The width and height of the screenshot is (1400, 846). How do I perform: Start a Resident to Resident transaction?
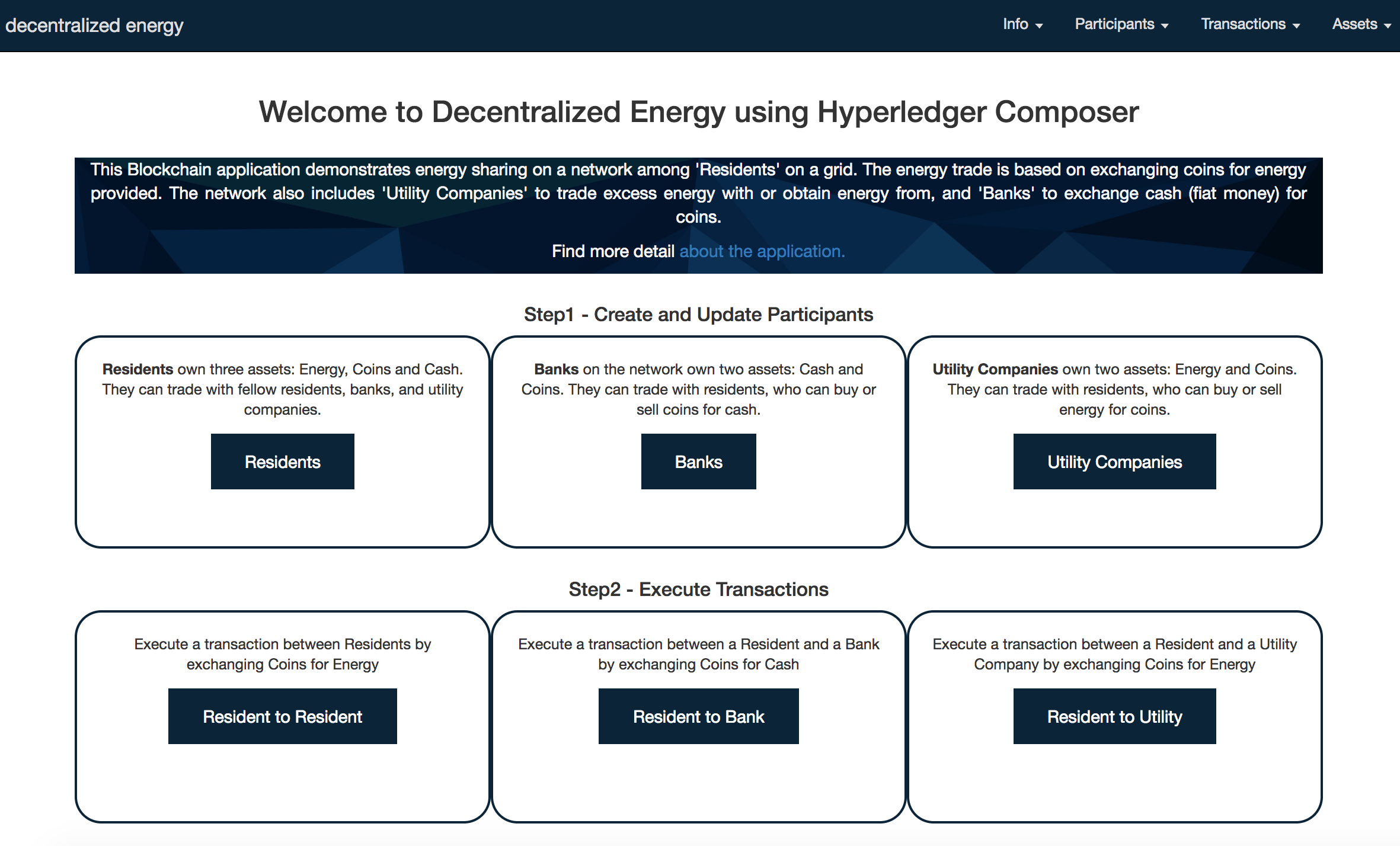tap(282, 716)
